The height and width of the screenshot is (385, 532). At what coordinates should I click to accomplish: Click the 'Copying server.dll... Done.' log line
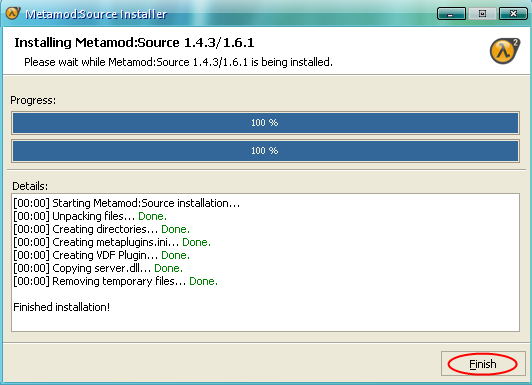click(98, 268)
